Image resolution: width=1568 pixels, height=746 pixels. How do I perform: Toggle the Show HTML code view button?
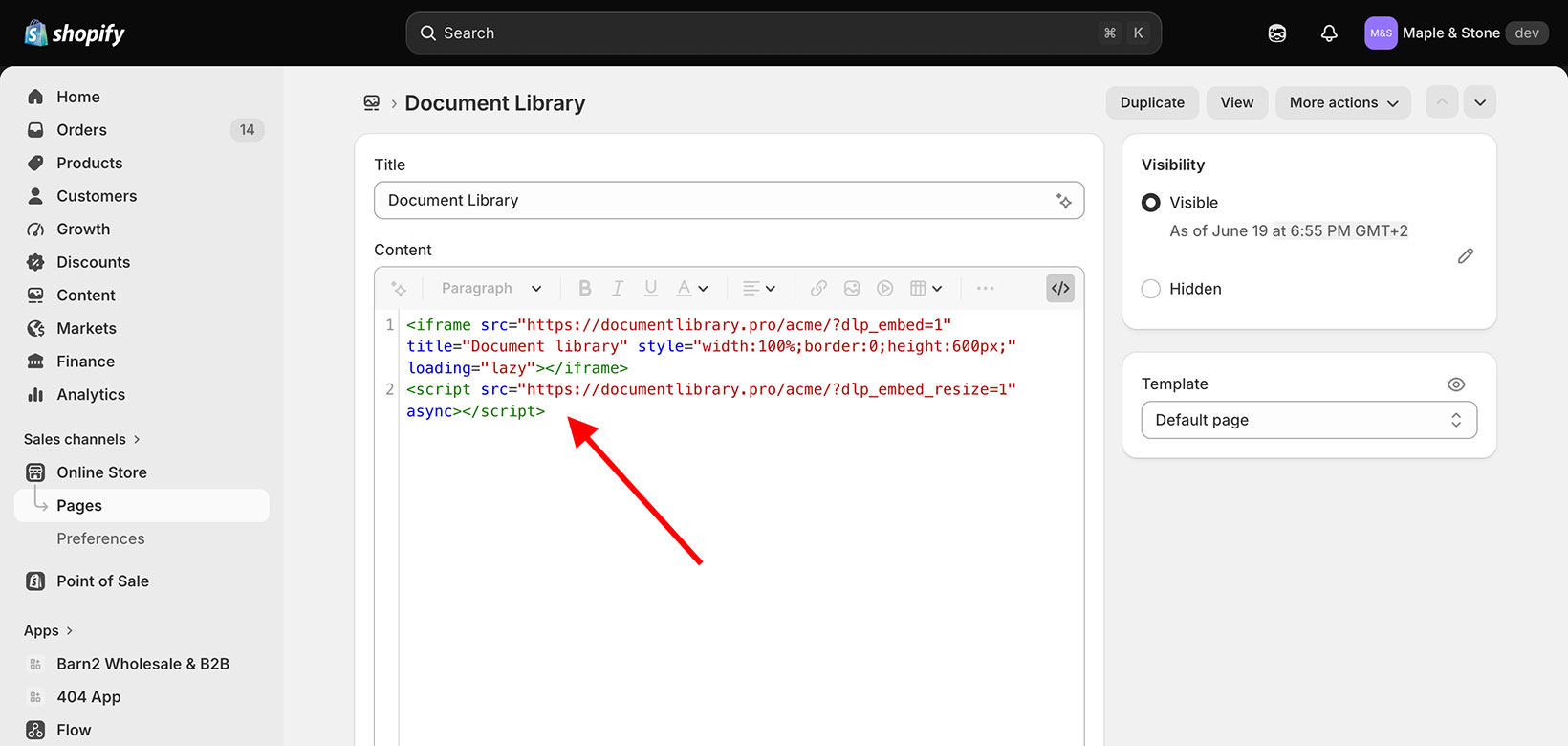pyautogui.click(x=1060, y=288)
